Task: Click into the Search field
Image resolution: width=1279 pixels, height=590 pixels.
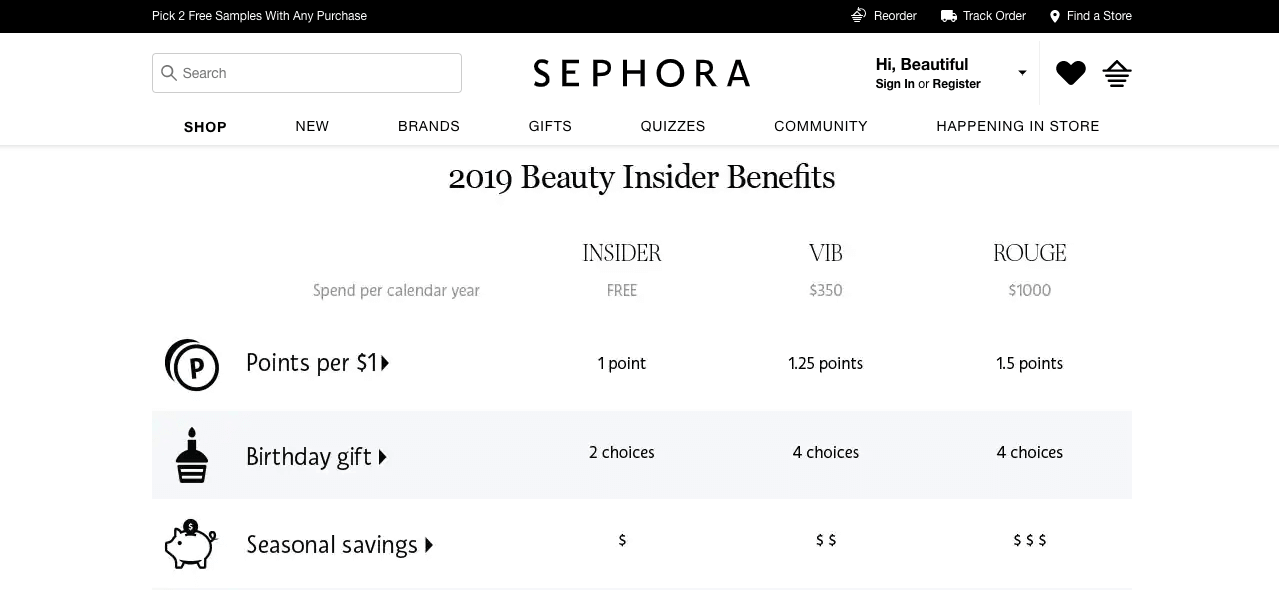Action: pyautogui.click(x=315, y=73)
